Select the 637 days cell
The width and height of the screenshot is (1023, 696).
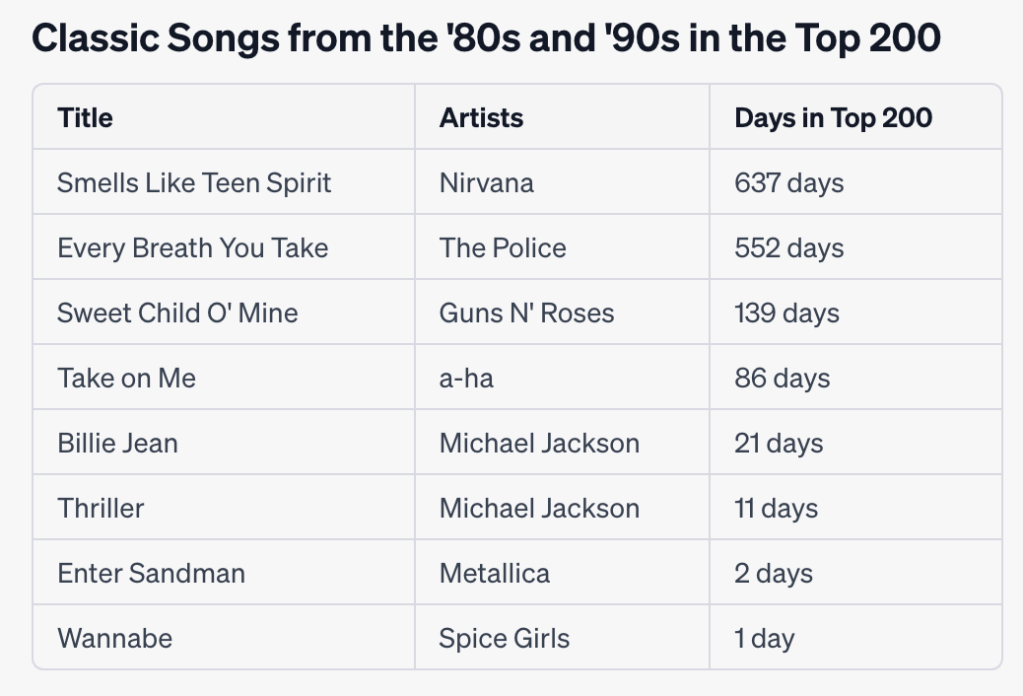pos(789,183)
